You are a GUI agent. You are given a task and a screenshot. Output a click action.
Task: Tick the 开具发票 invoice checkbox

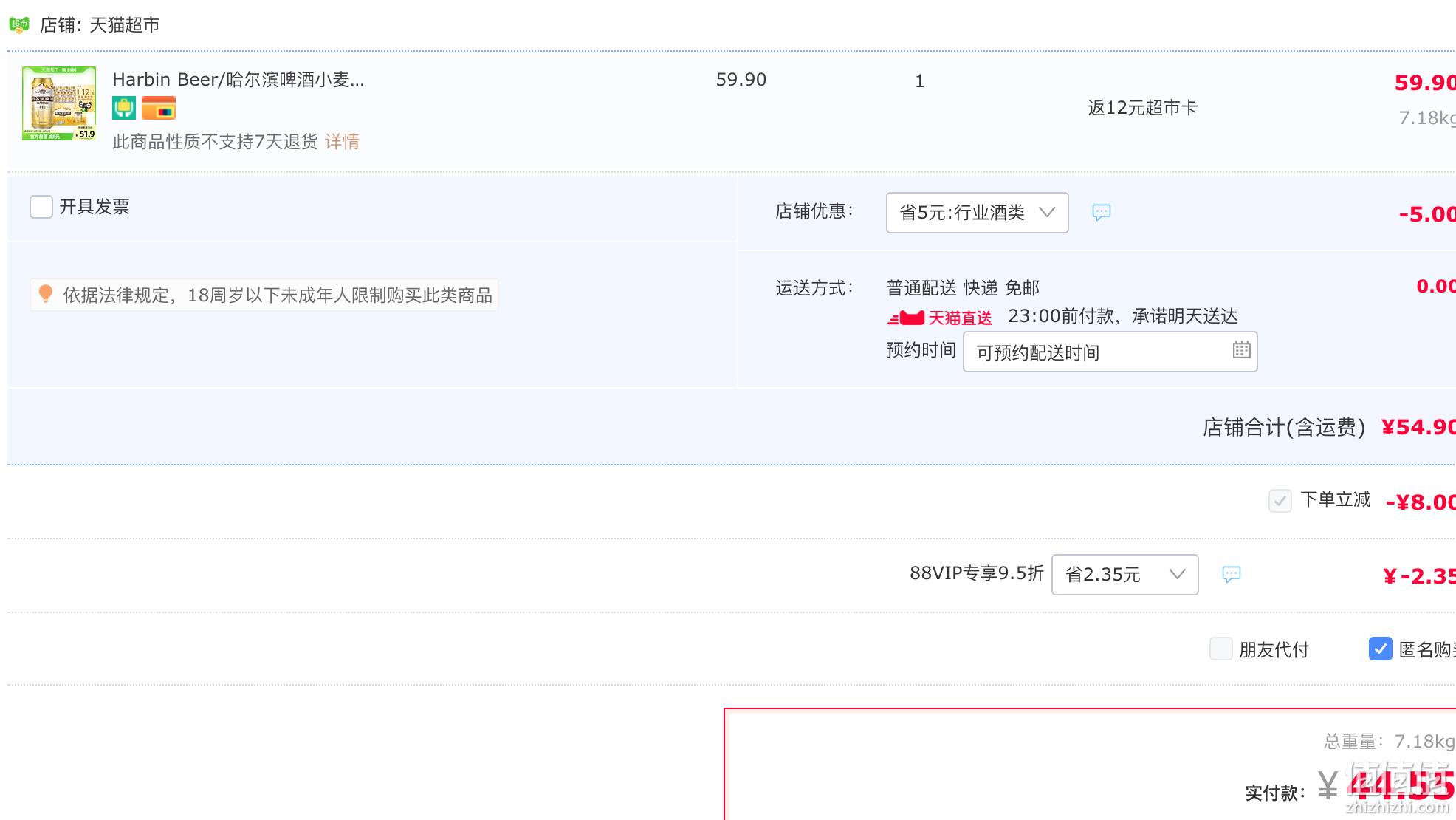tap(41, 207)
